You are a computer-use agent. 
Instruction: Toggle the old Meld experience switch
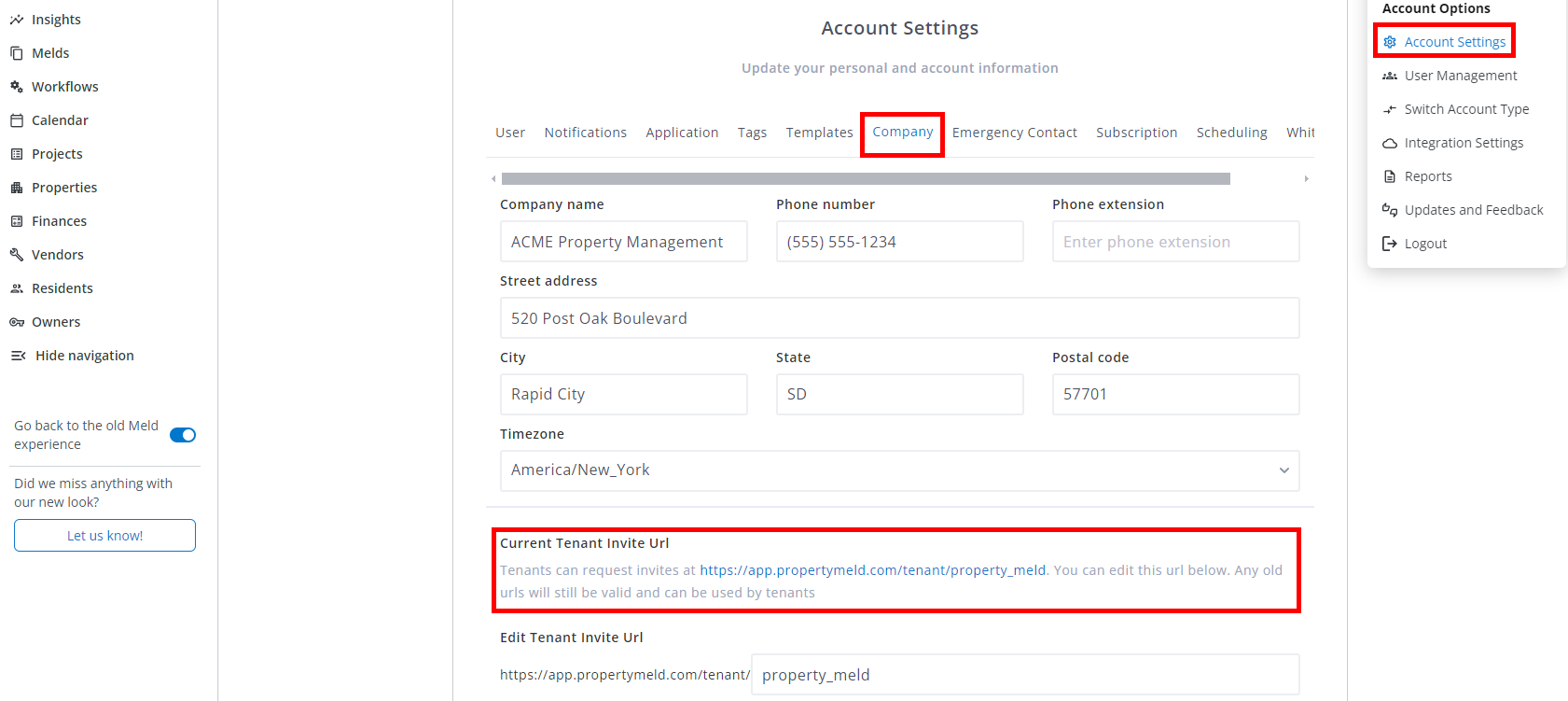[183, 435]
